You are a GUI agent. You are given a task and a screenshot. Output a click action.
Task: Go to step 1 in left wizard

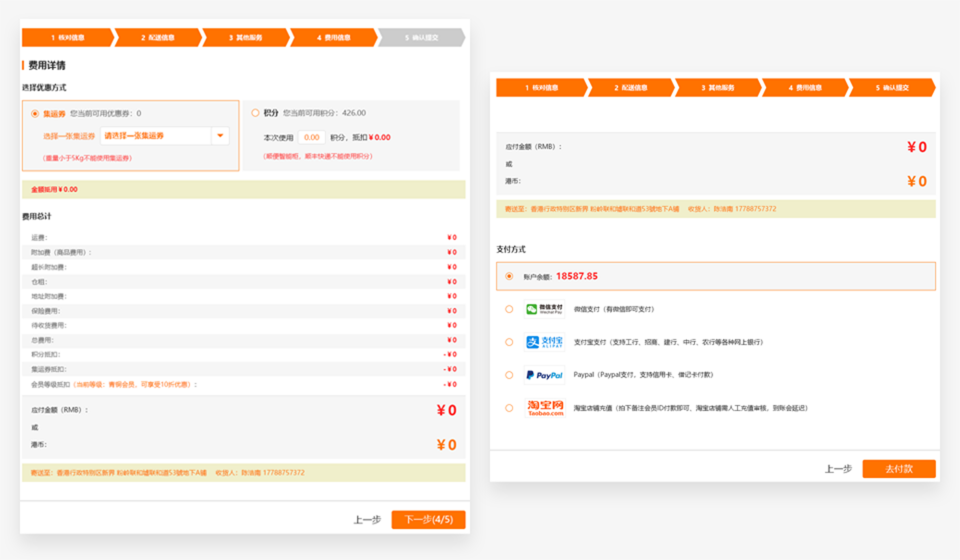point(66,37)
